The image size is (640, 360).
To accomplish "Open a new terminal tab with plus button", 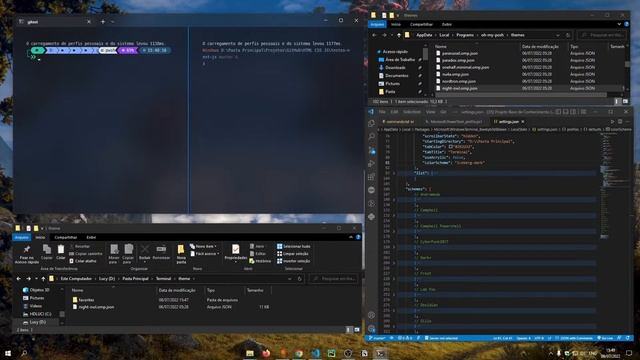I will tap(103, 22).
